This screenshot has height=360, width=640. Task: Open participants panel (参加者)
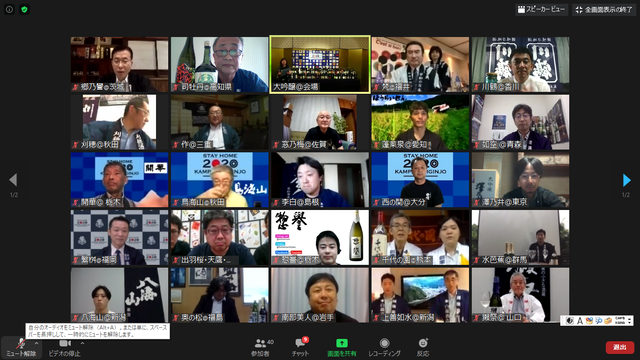click(x=262, y=348)
